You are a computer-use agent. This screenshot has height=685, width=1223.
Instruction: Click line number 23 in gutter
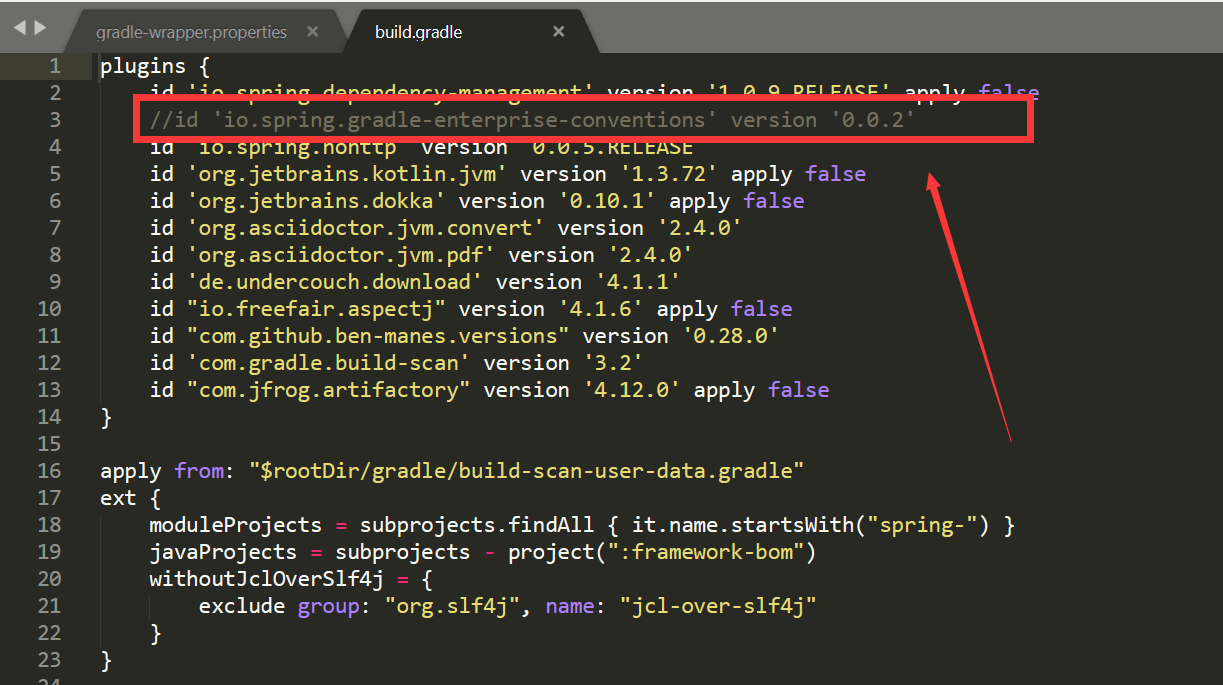[49, 660]
